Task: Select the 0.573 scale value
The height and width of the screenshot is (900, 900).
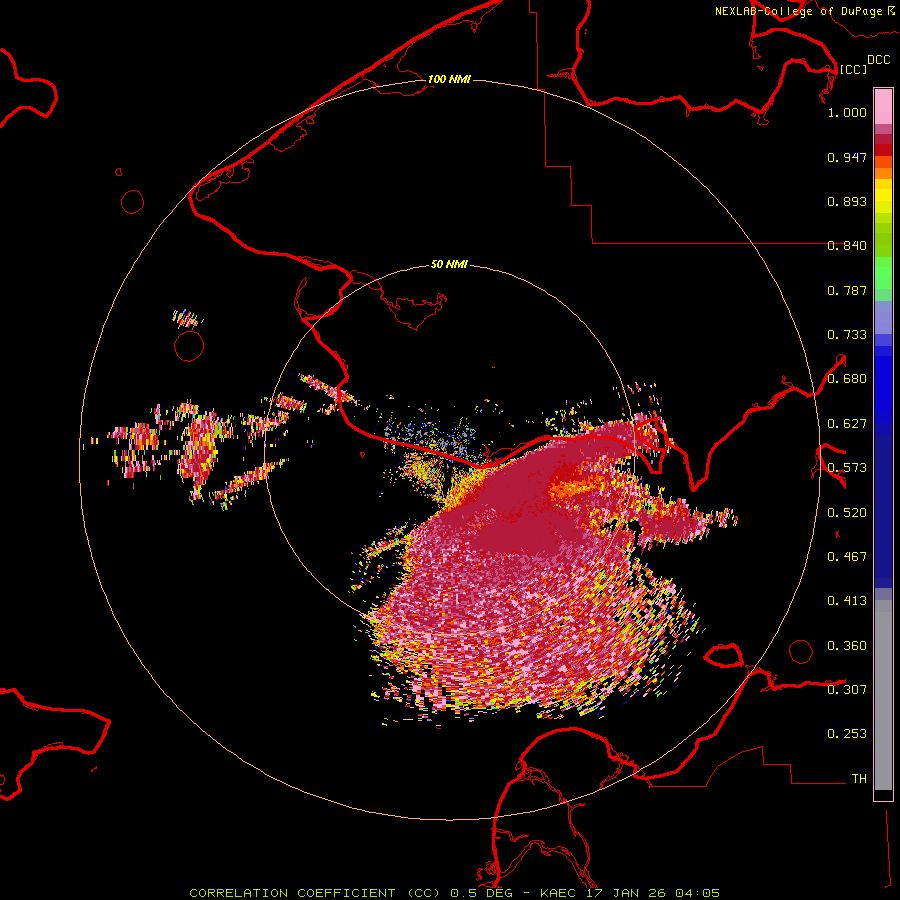Action: 847,468
